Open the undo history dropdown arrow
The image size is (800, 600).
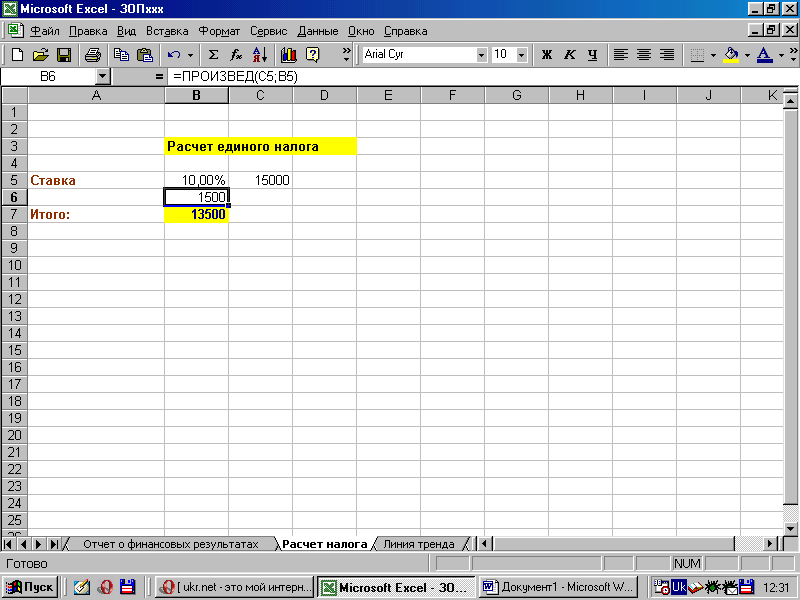(190, 55)
